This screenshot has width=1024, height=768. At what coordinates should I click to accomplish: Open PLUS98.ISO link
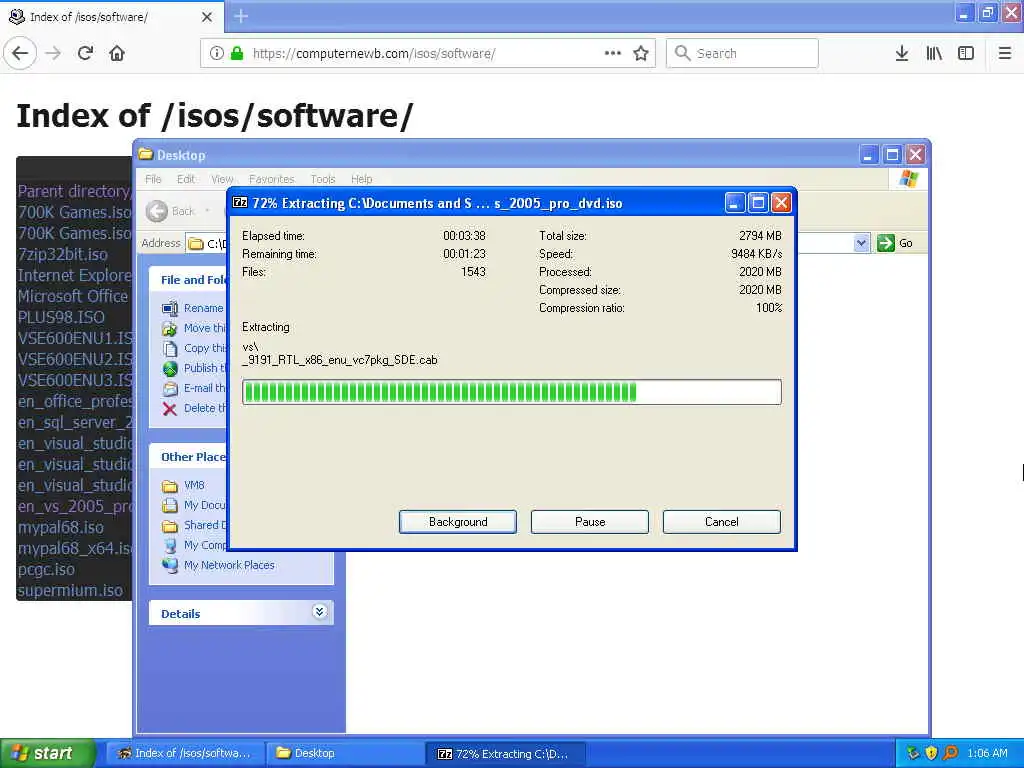click(61, 317)
